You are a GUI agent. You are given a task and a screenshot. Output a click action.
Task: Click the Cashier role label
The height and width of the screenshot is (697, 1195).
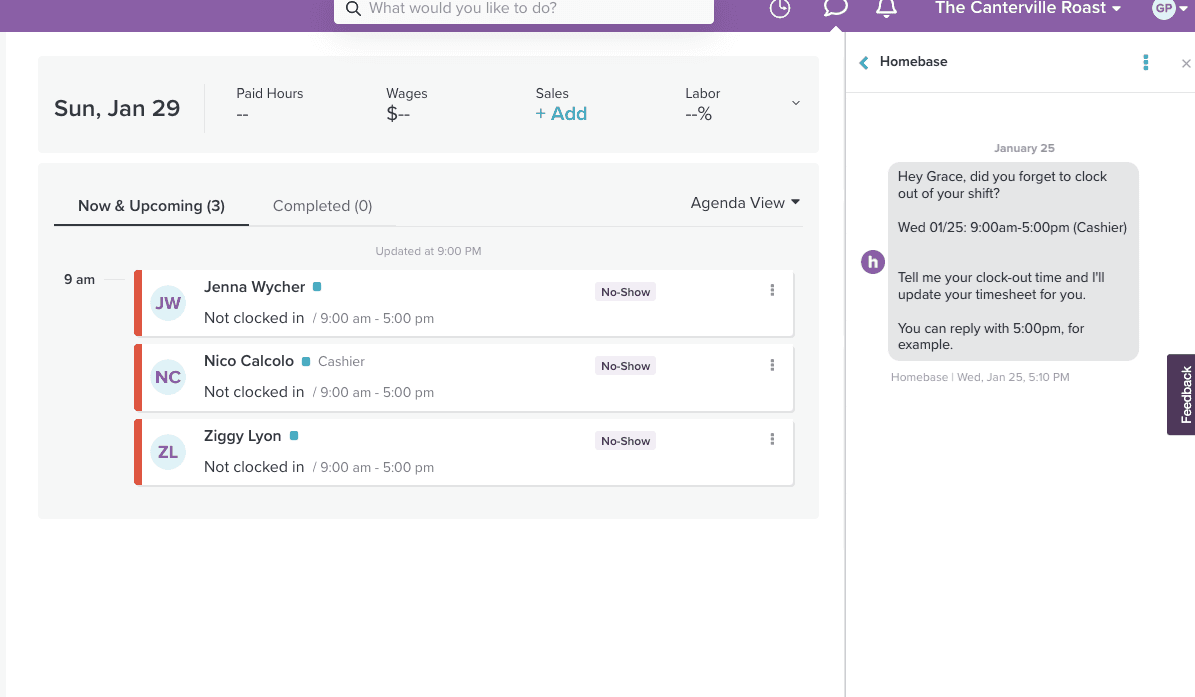coord(341,361)
